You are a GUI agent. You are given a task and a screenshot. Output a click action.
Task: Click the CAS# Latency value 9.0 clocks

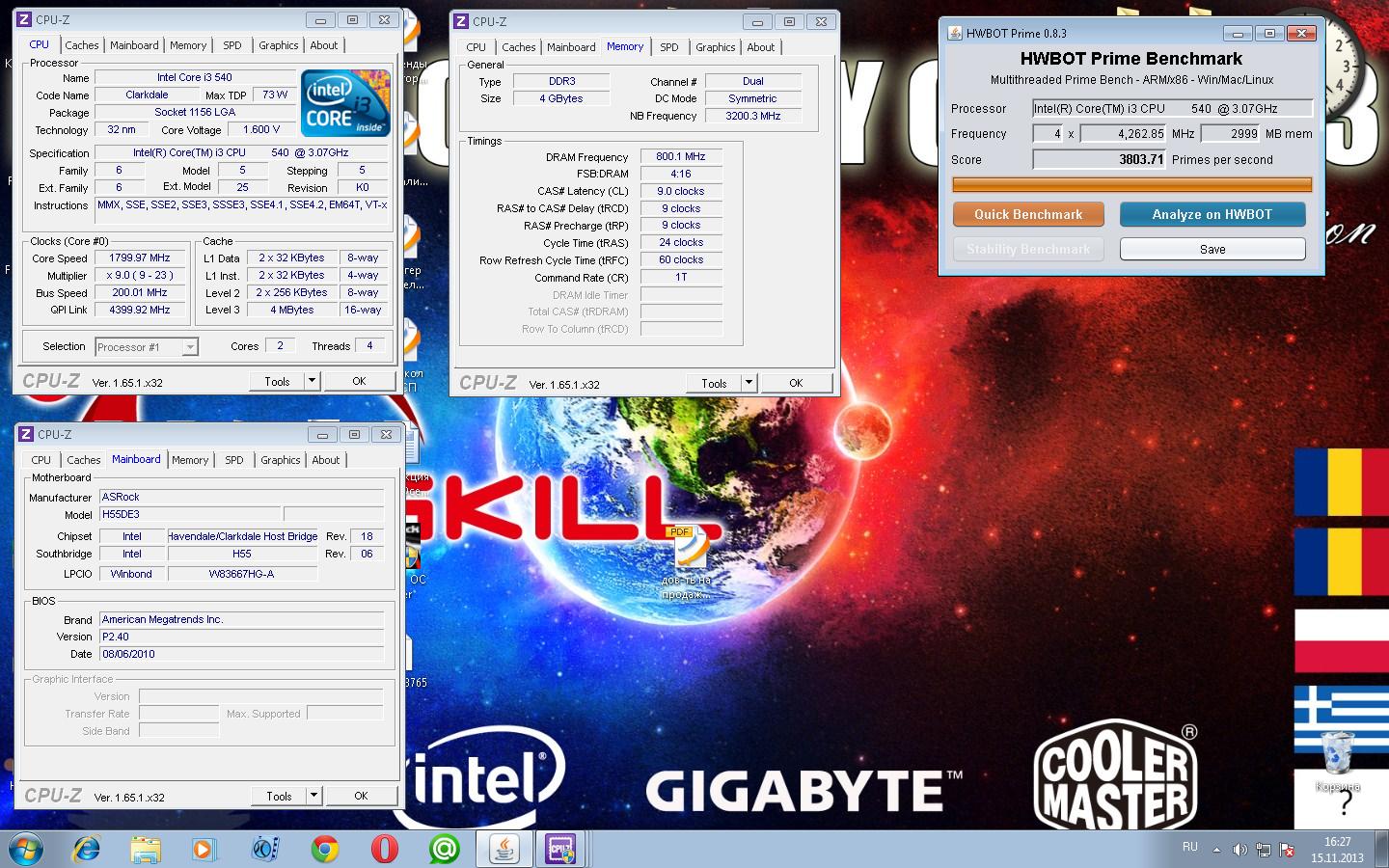[x=681, y=191]
